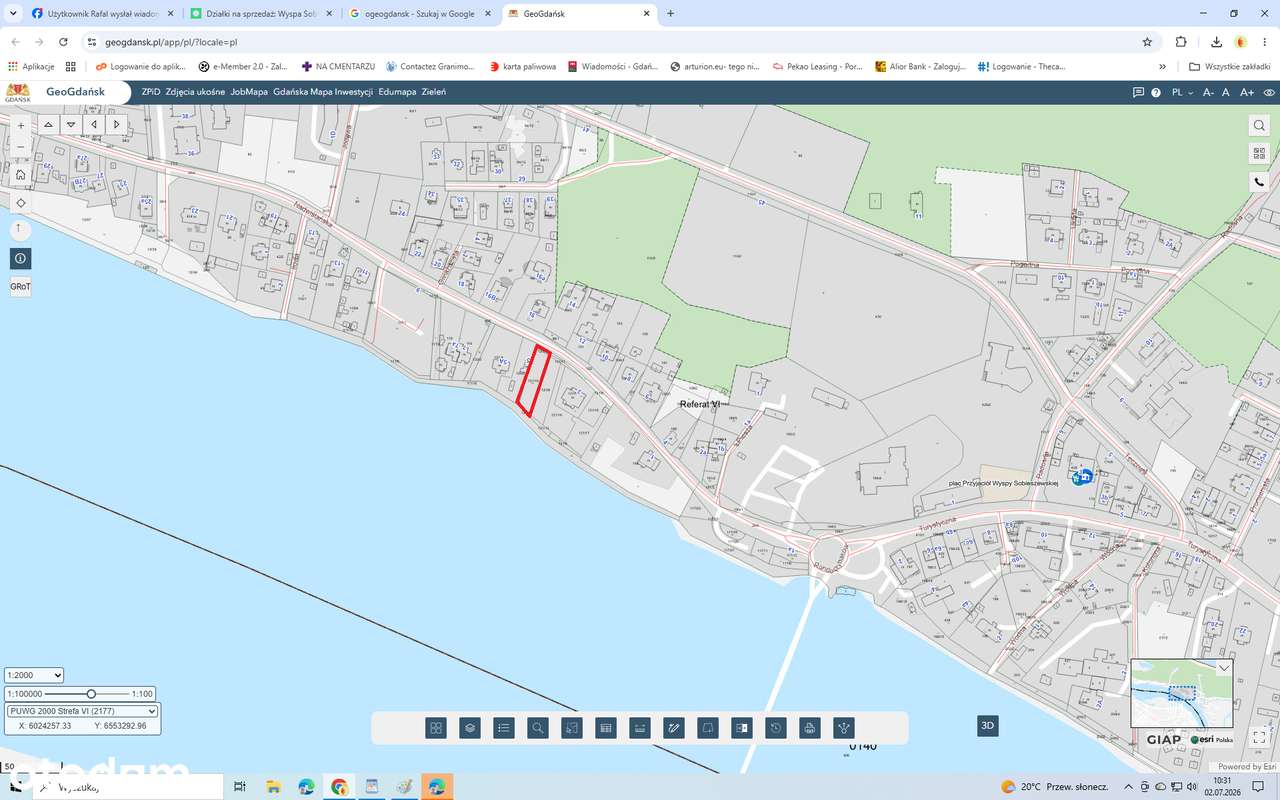
Task: Open the feedback comment icon in header
Action: pyautogui.click(x=1138, y=92)
